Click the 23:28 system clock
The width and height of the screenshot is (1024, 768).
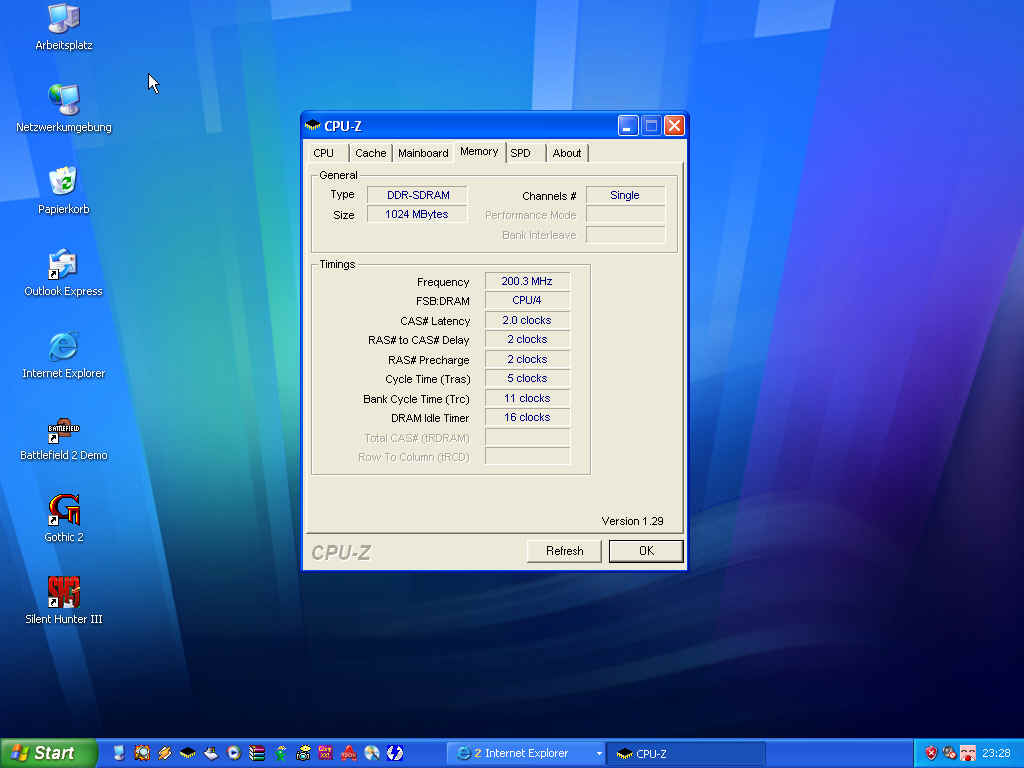(996, 753)
